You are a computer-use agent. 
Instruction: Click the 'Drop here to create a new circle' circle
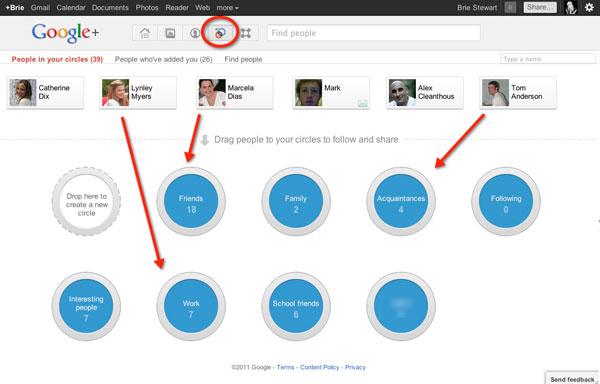[86, 201]
